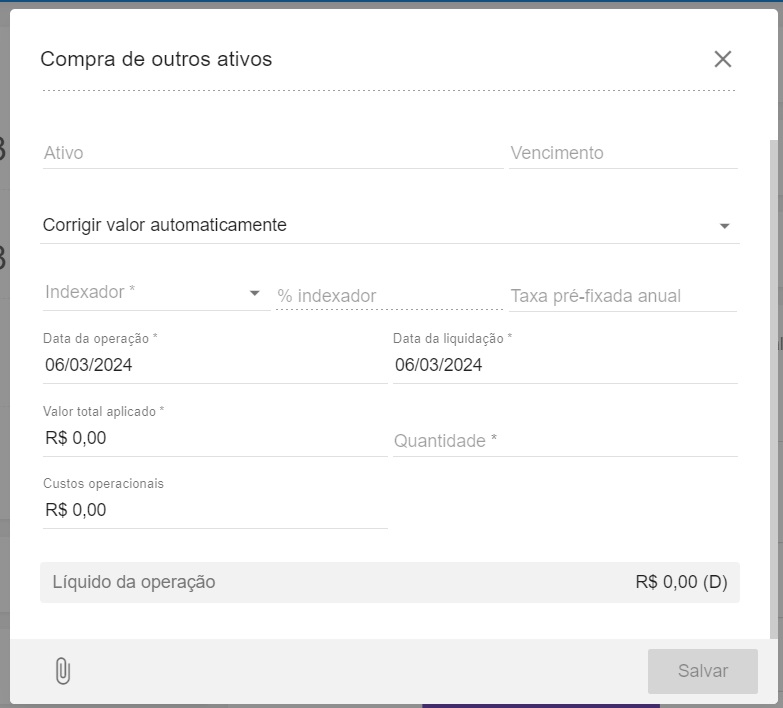783x708 pixels.
Task: Click the Taxa pré-fixada anual field
Action: (622, 296)
